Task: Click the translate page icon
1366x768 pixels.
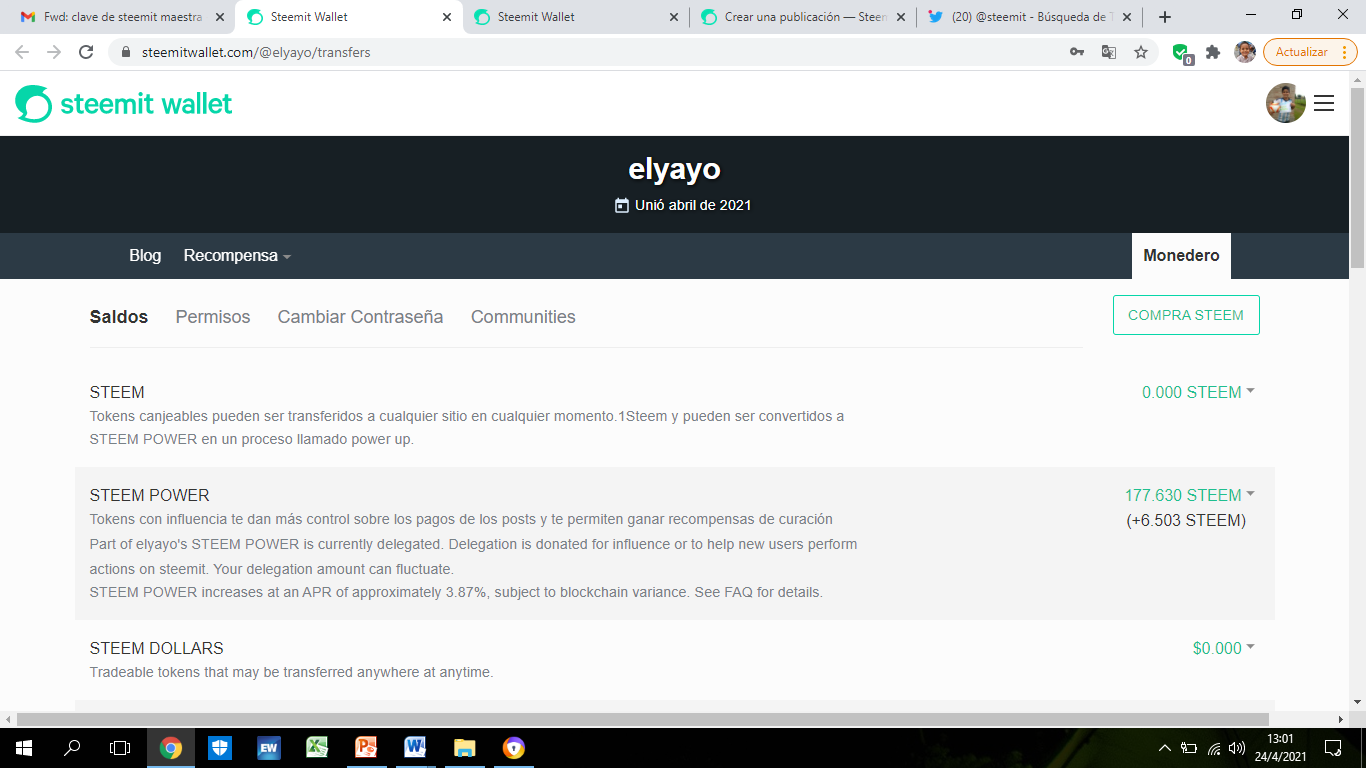Action: (x=1109, y=52)
